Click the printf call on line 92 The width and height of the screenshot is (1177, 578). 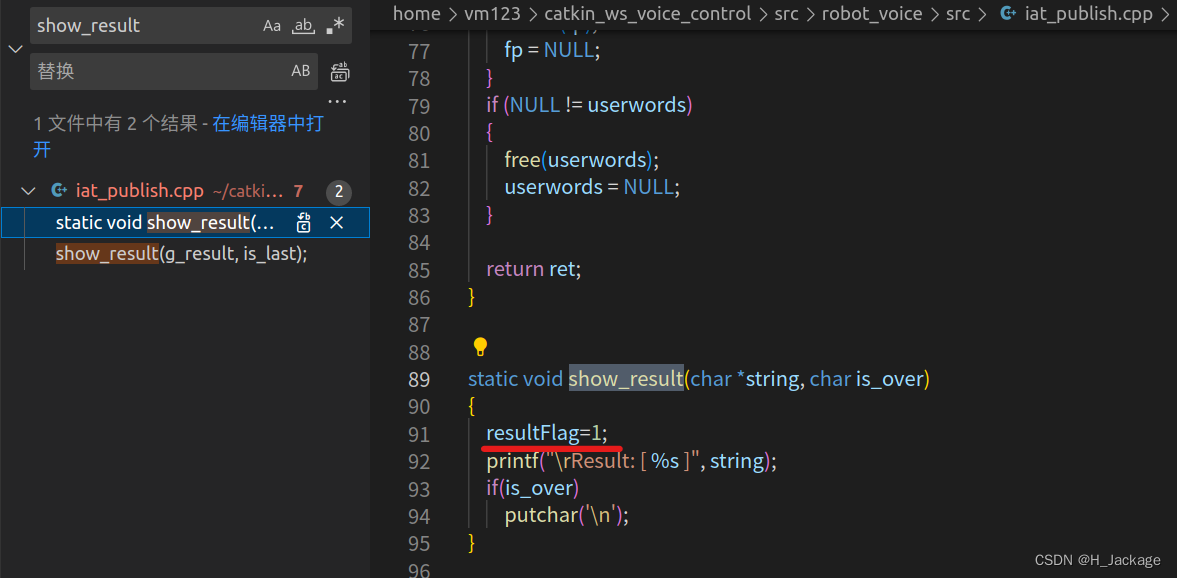point(631,462)
